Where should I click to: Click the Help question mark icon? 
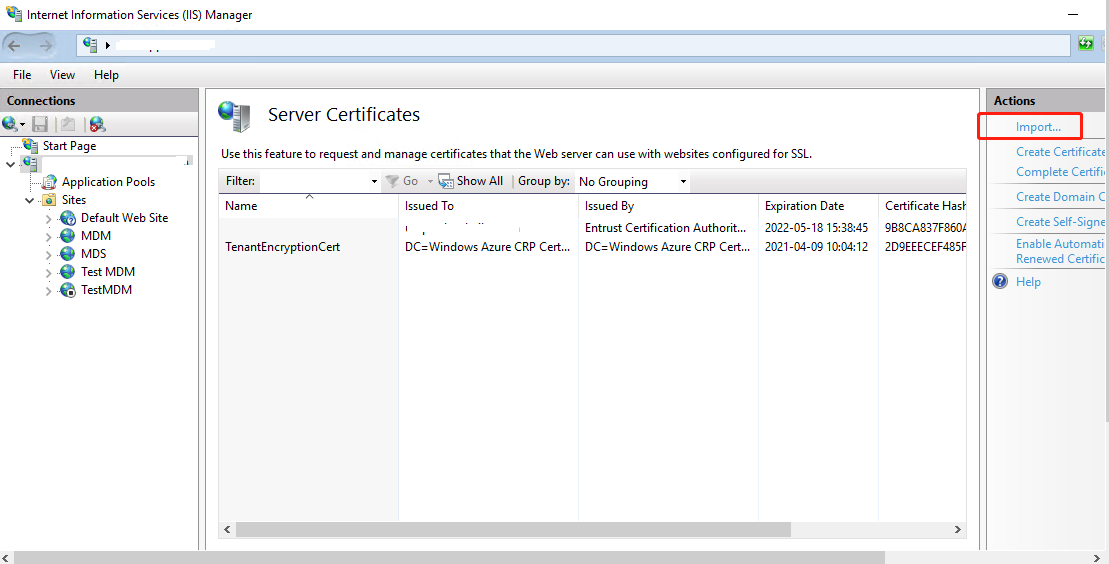[x=1000, y=282]
